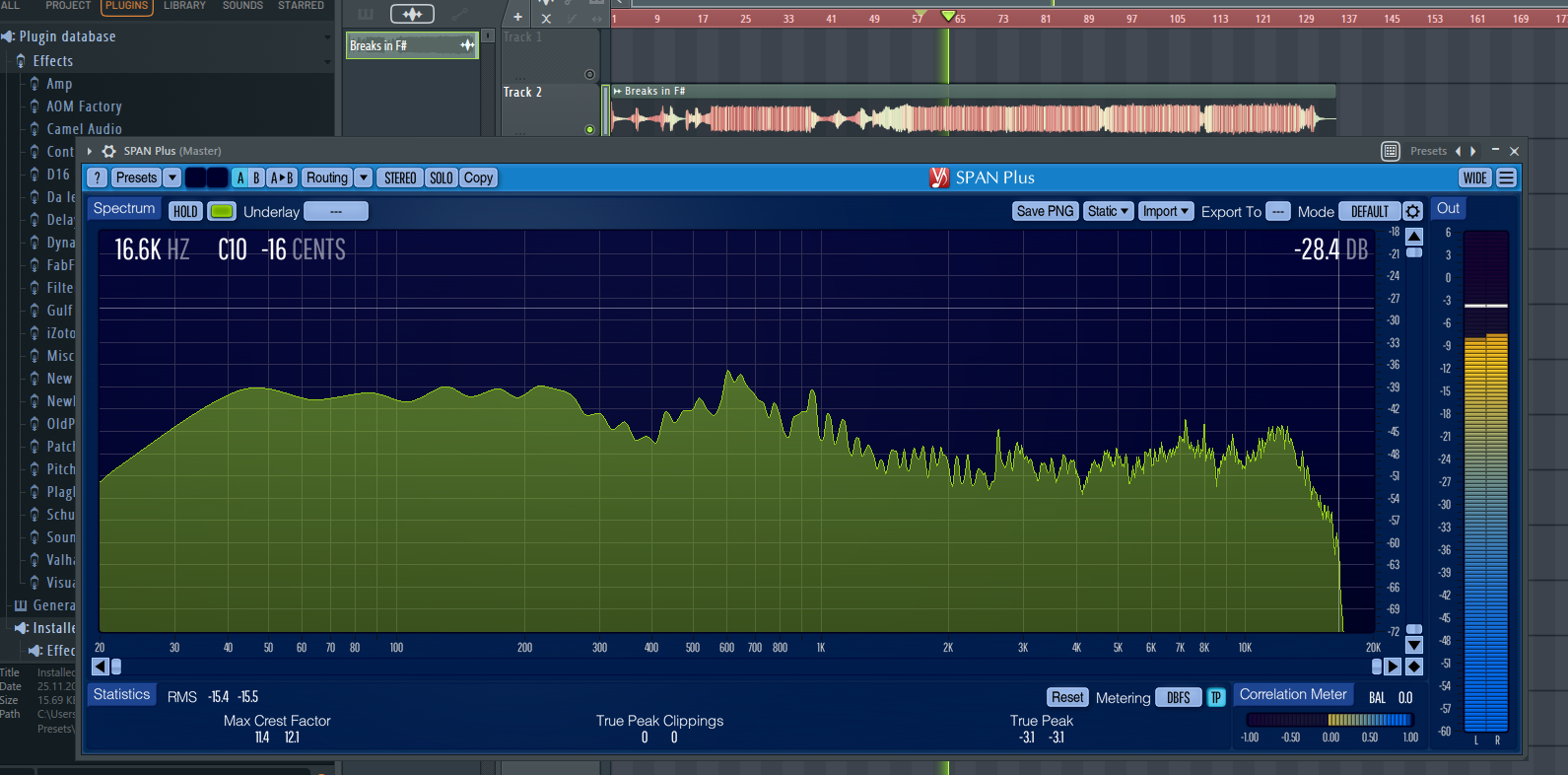
Task: Open the Underlay selector
Action: point(335,211)
